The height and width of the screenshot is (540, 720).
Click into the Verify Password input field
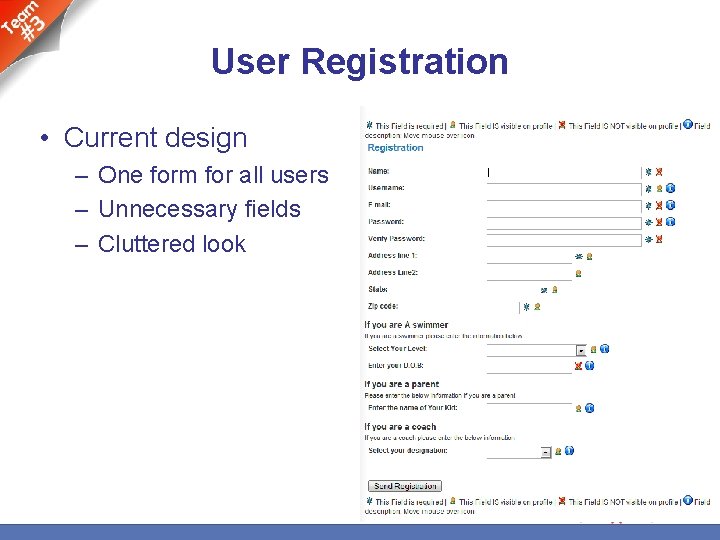(564, 240)
